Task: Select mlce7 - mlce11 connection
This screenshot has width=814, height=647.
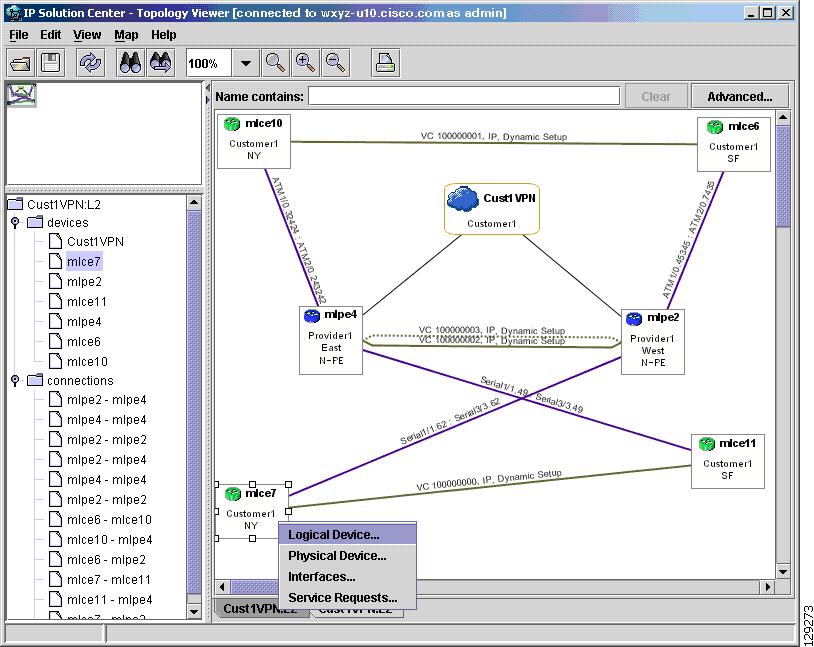Action: 109,579
